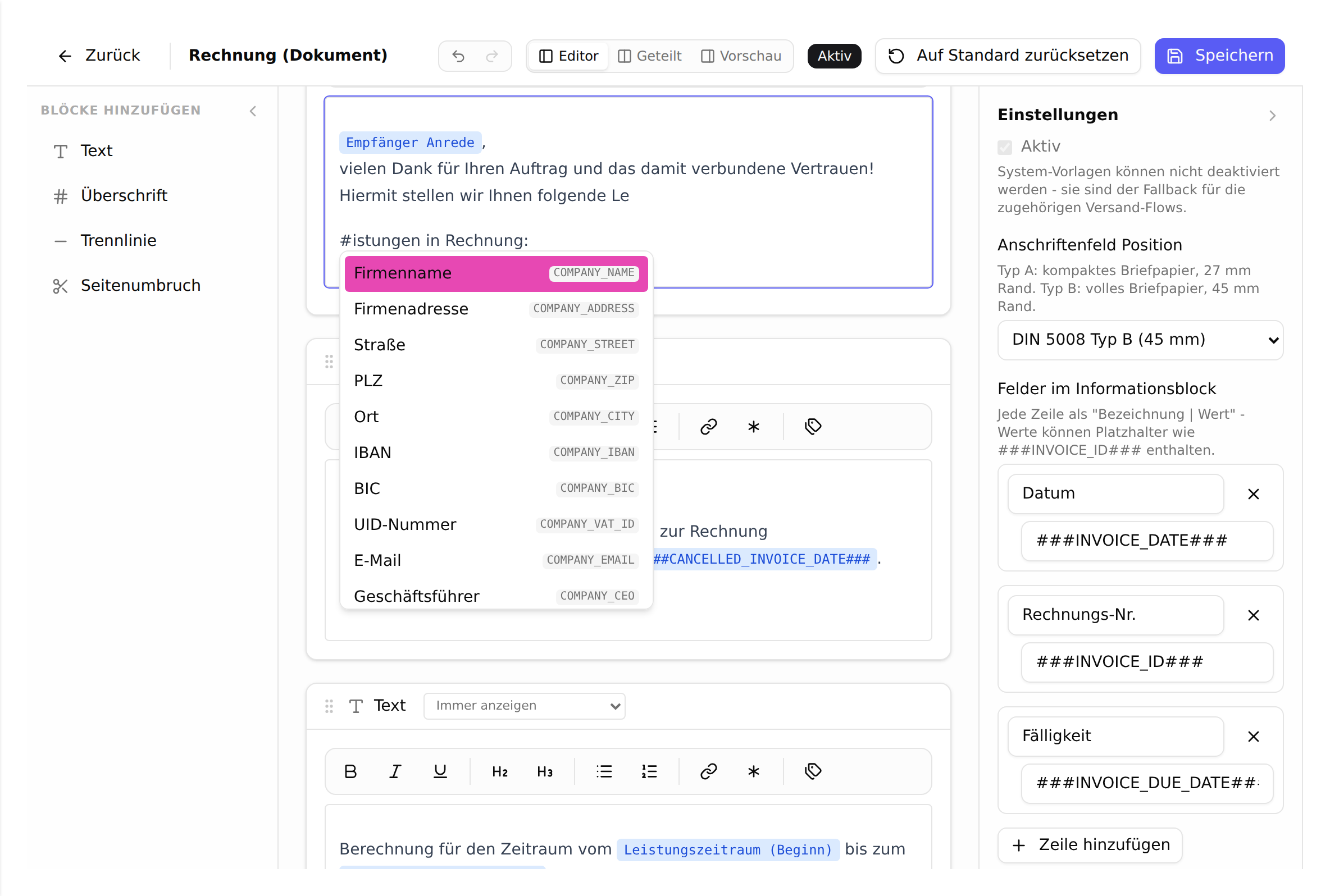1330x896 pixels.
Task: Click the Speichern button
Action: point(1219,56)
